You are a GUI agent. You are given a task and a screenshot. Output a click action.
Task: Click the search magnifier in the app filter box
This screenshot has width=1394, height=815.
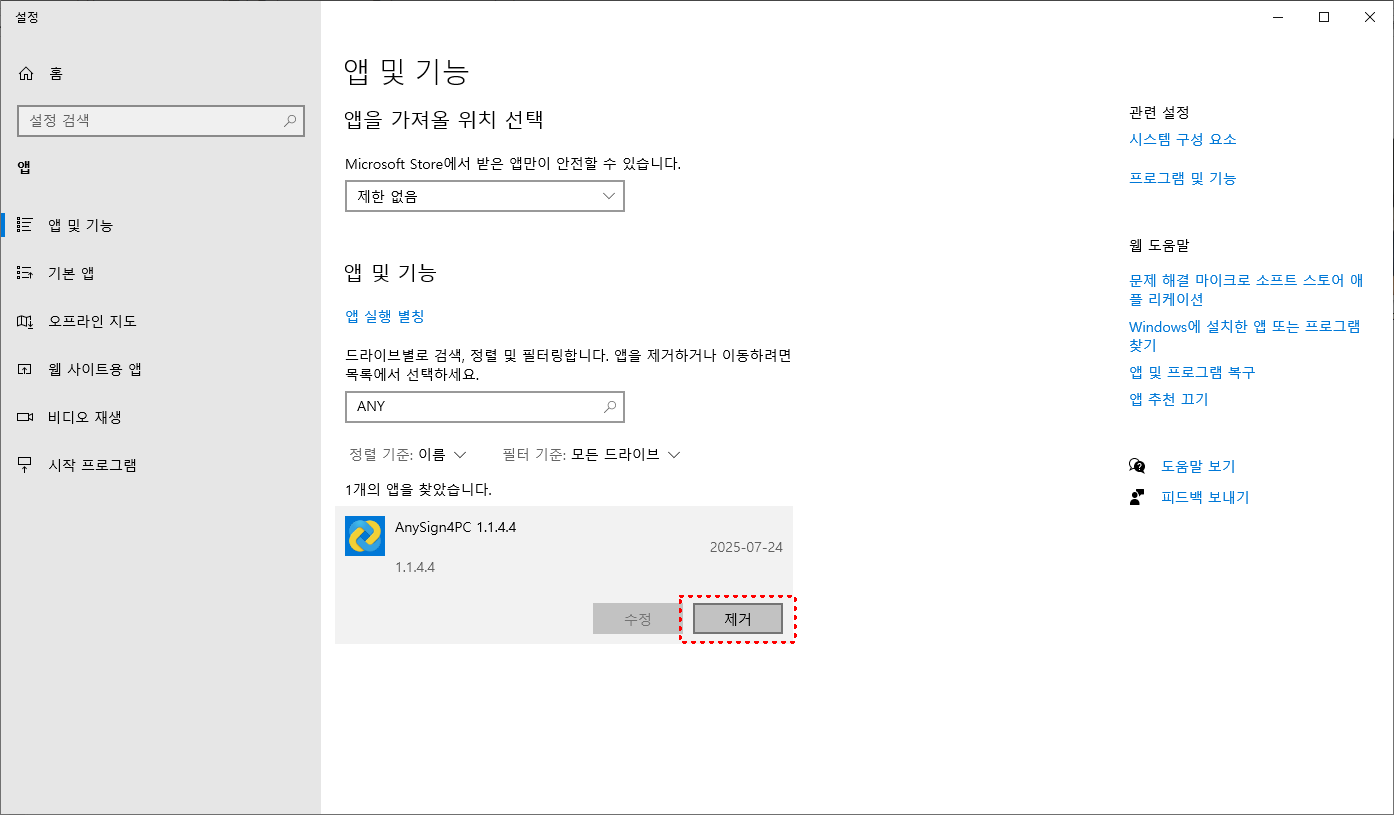pyautogui.click(x=609, y=407)
